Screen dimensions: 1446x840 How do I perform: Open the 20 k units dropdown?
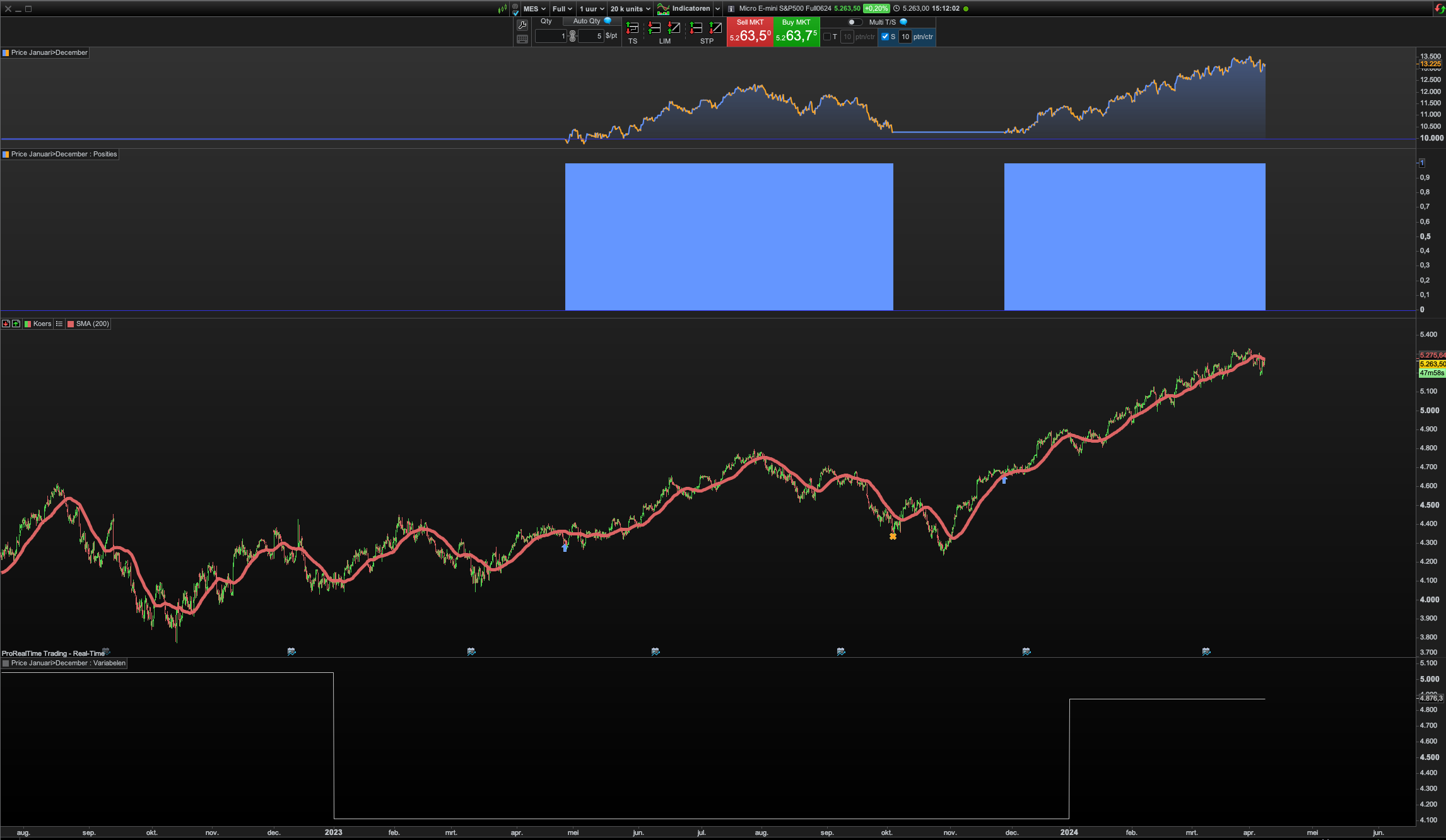pos(630,9)
